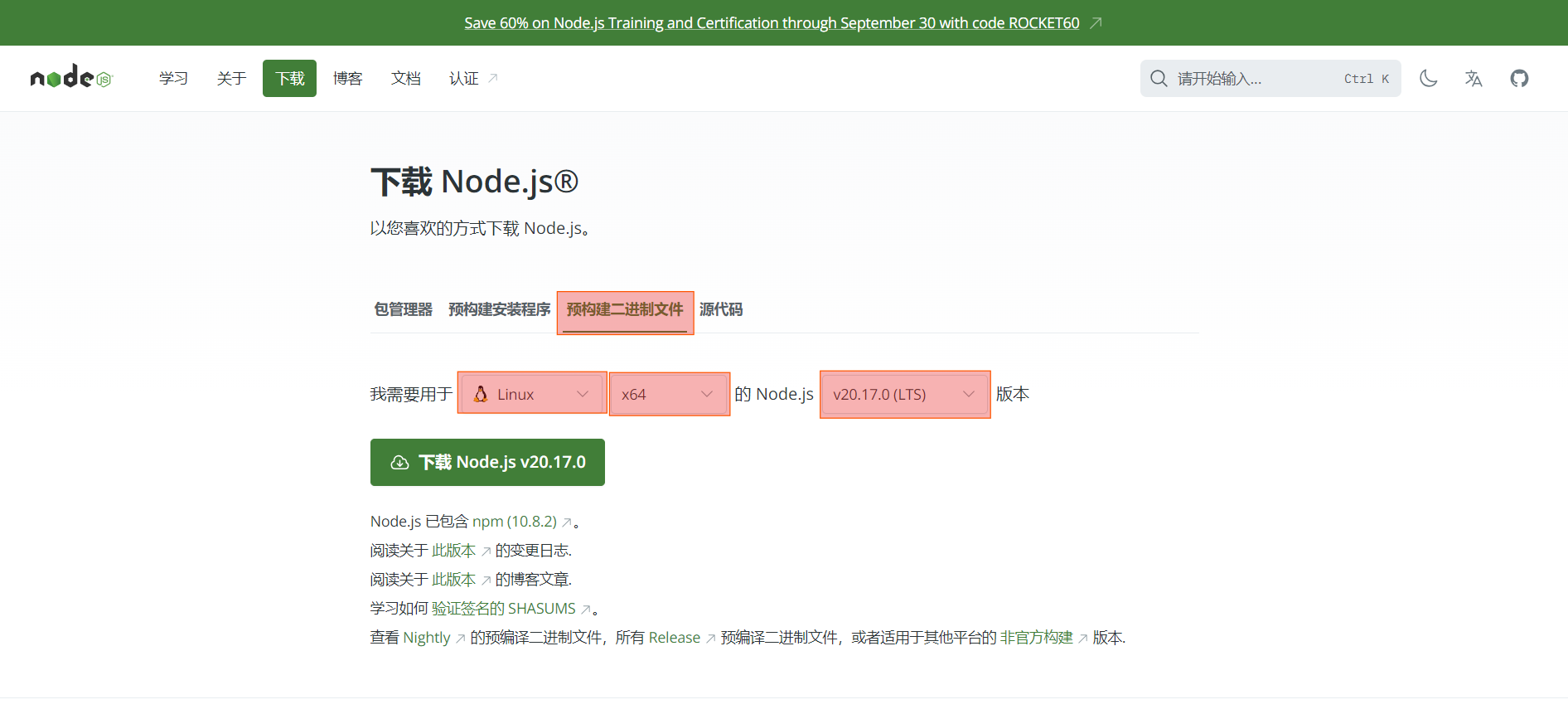Viewport: 1568px width, 719px height.
Task: Go to the 认证 navigation link
Action: tap(464, 78)
